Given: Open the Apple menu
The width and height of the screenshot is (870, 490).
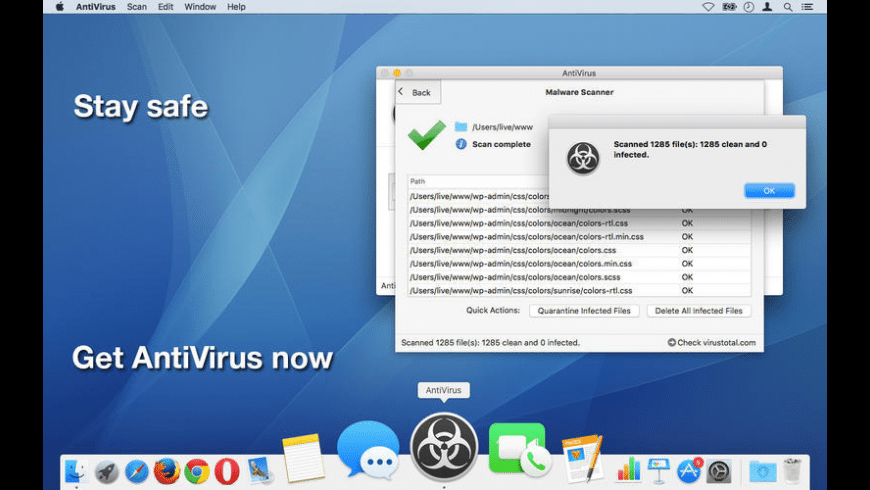Looking at the screenshot, I should [59, 7].
